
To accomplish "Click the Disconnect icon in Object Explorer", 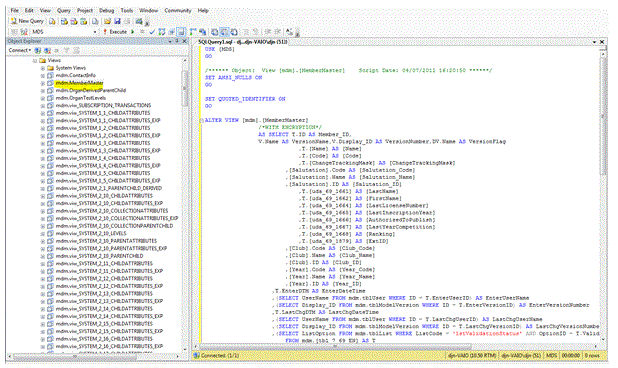I will [x=47, y=50].
